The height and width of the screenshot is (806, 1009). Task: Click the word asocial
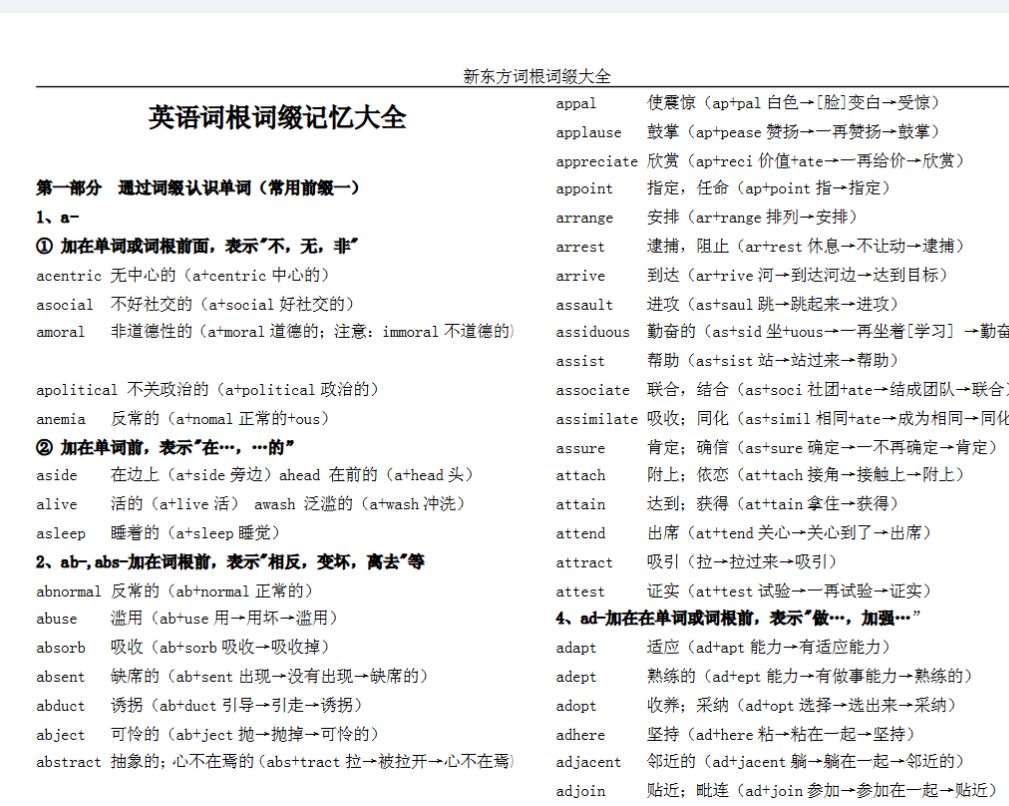(64, 304)
